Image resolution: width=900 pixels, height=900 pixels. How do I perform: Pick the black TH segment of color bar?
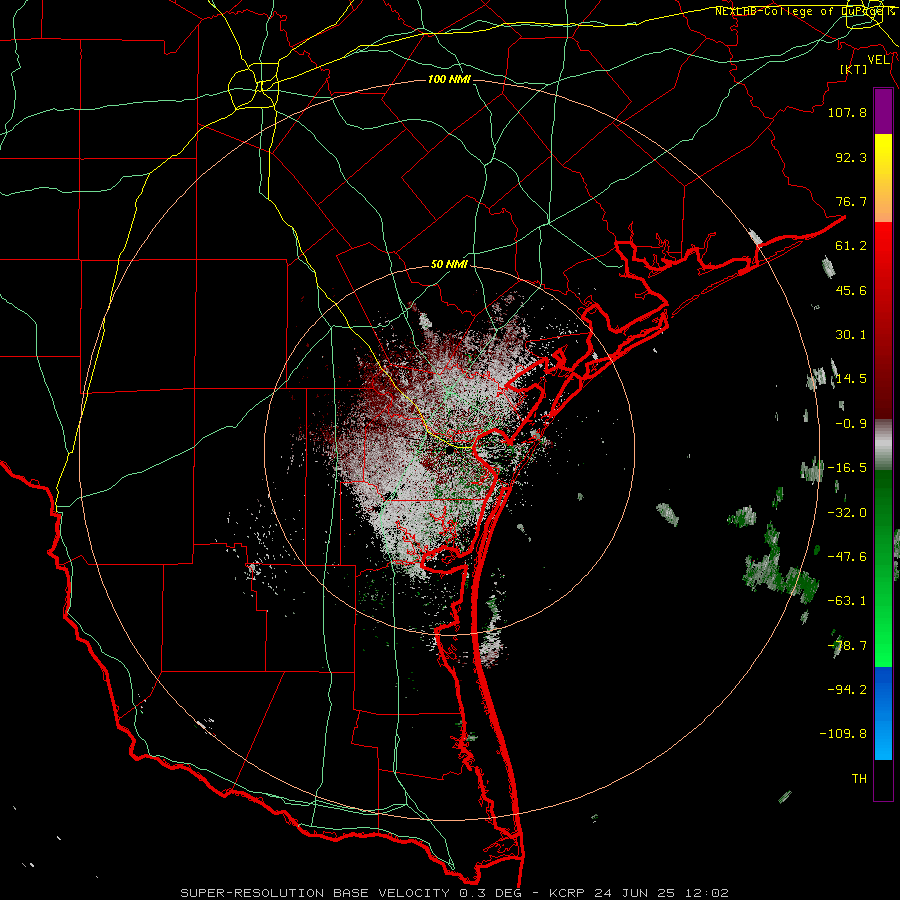(883, 779)
